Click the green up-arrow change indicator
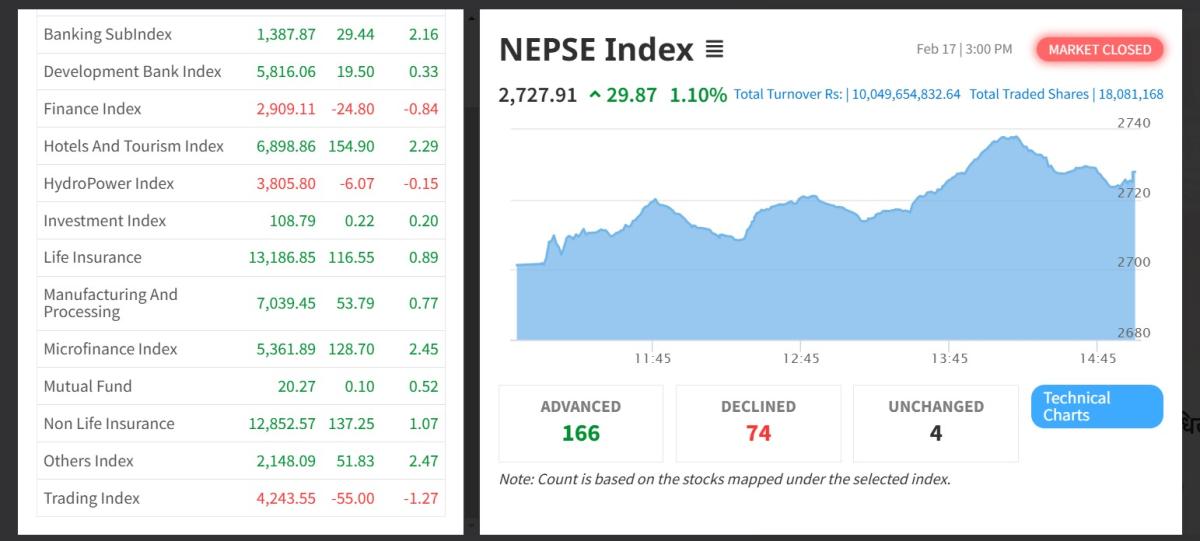The height and width of the screenshot is (541, 1200). [x=595, y=95]
